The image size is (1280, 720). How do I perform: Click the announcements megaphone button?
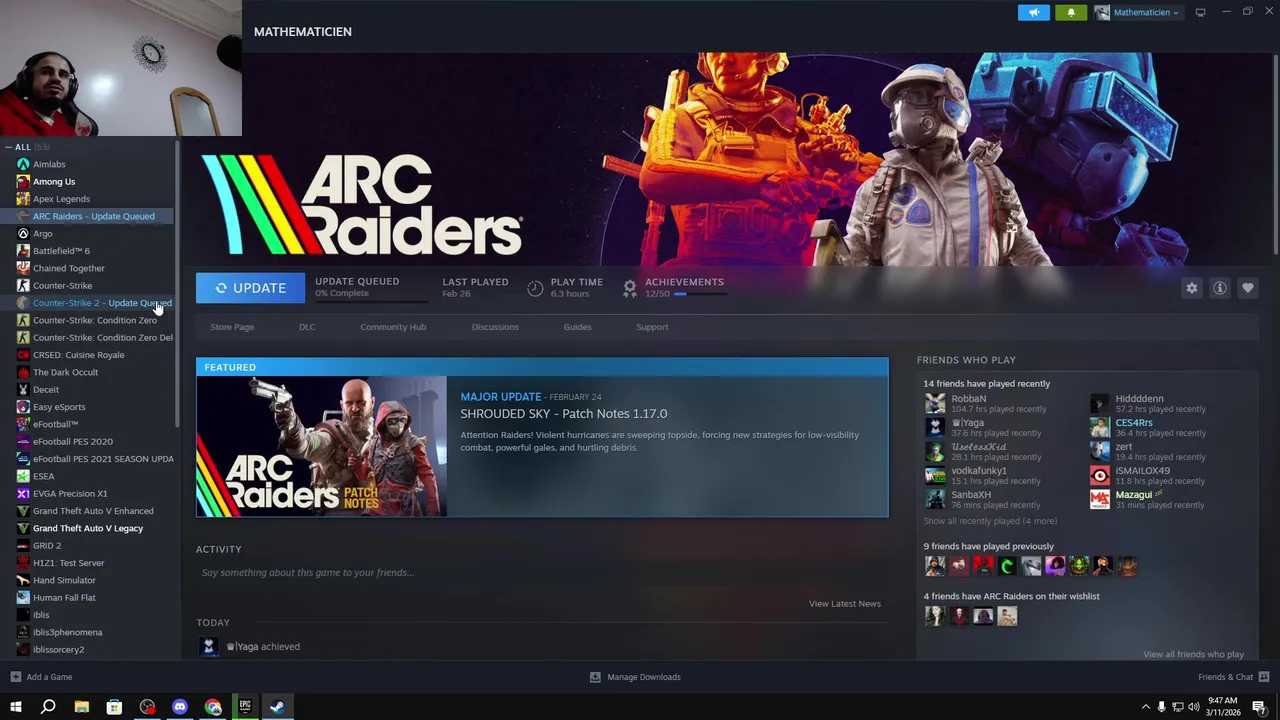tap(1034, 12)
